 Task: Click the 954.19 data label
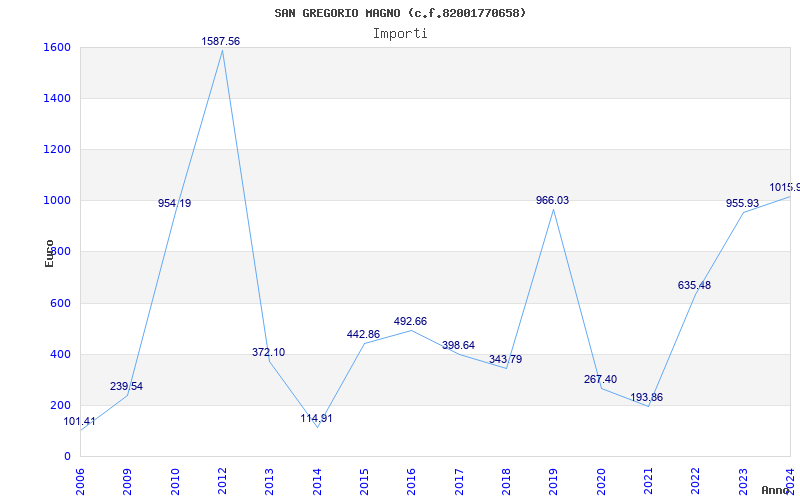coord(174,203)
